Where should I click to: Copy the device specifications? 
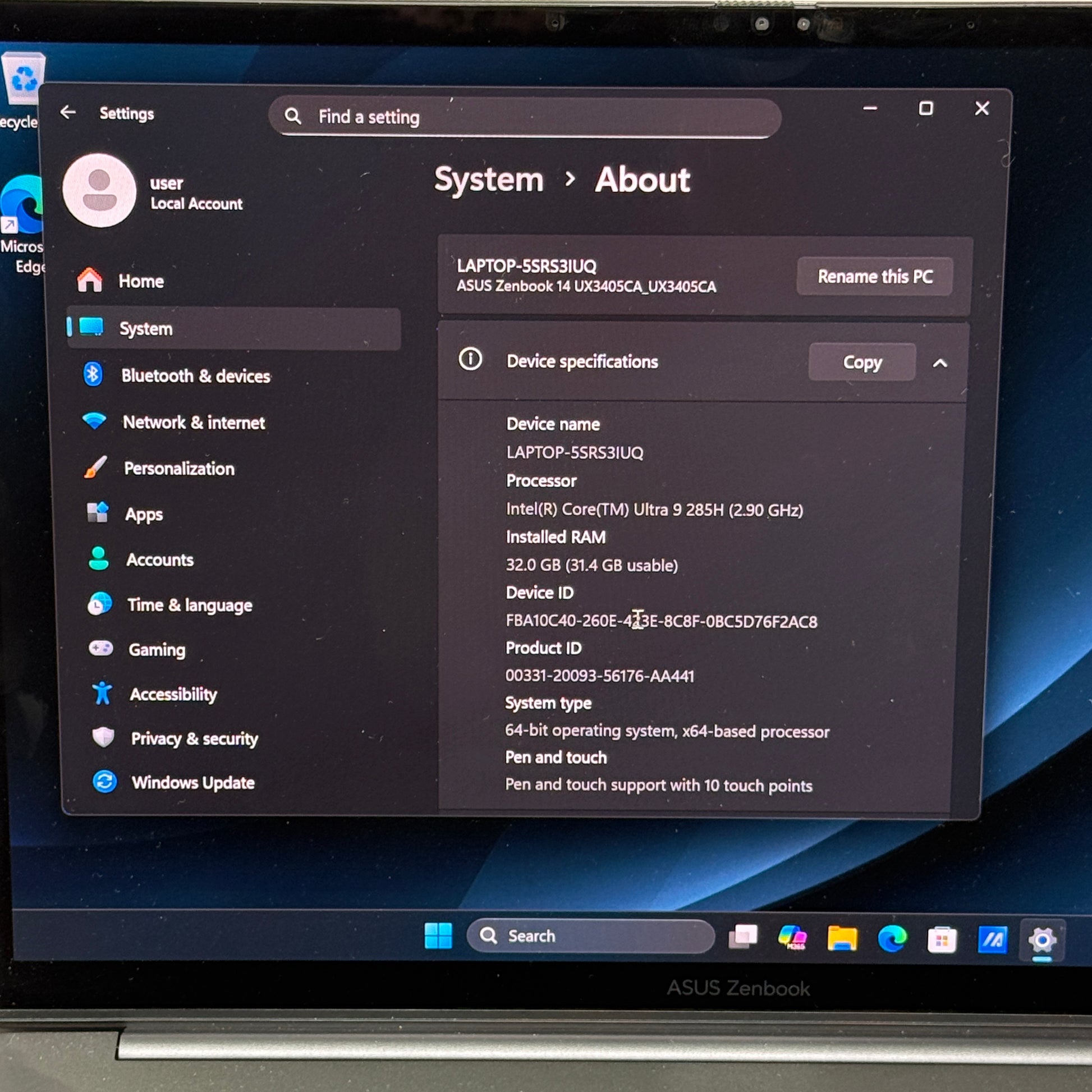coord(861,363)
